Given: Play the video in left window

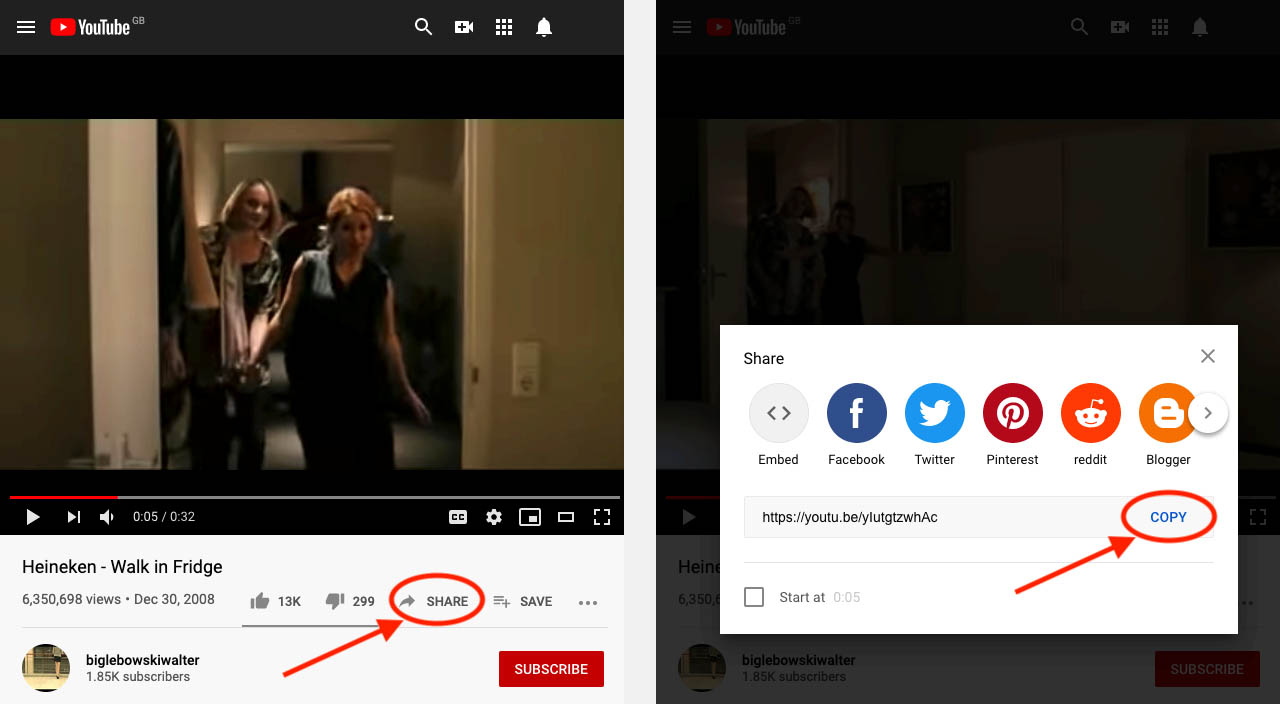Looking at the screenshot, I should [x=32, y=517].
